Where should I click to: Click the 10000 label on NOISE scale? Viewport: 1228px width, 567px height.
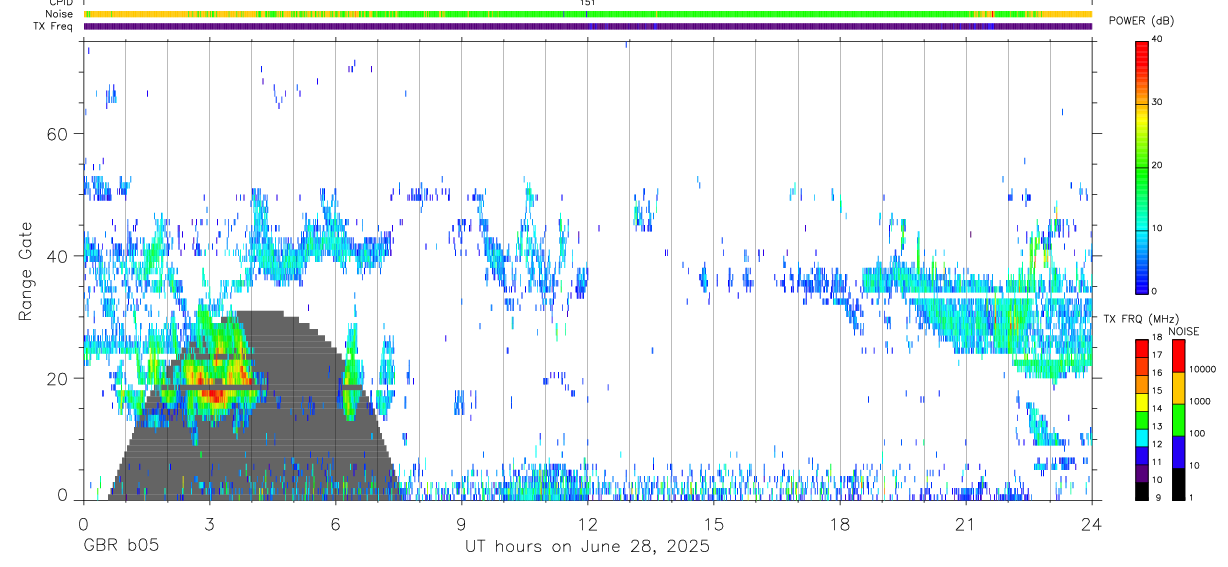pyautogui.click(x=1204, y=370)
